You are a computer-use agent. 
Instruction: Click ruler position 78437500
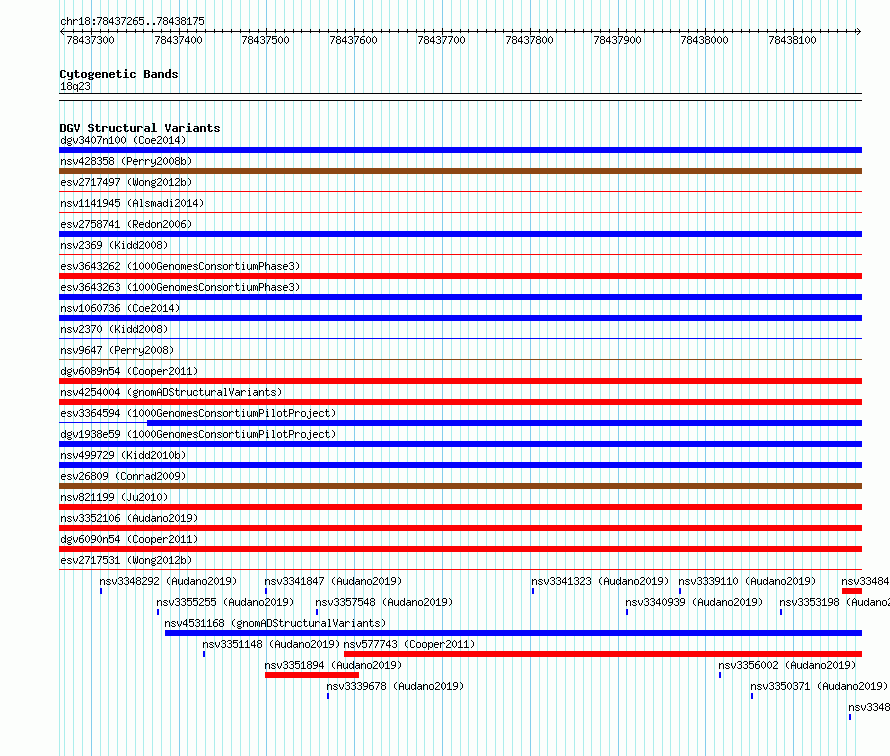click(x=265, y=40)
